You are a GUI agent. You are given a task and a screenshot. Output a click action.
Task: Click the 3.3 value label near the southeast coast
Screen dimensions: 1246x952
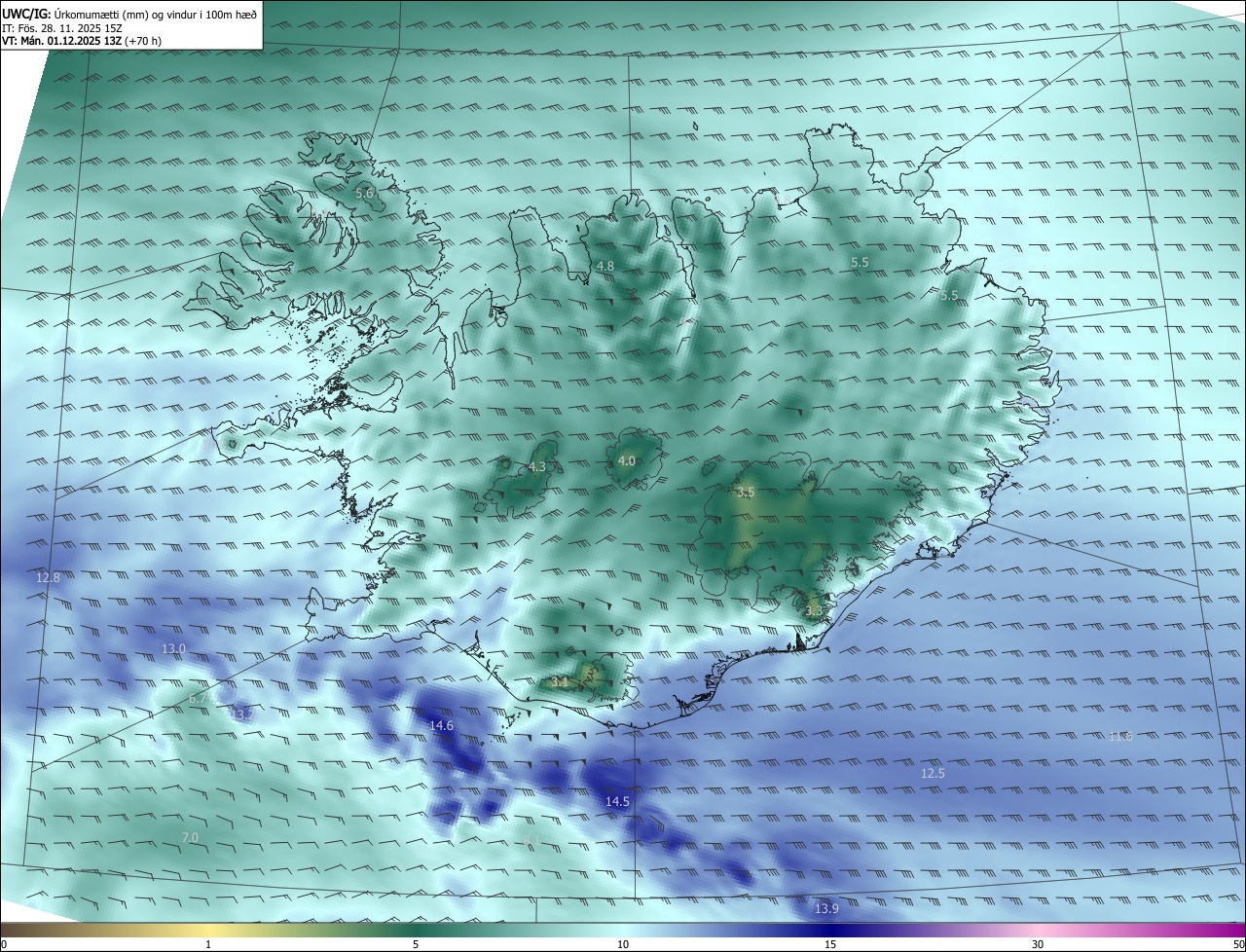814,610
